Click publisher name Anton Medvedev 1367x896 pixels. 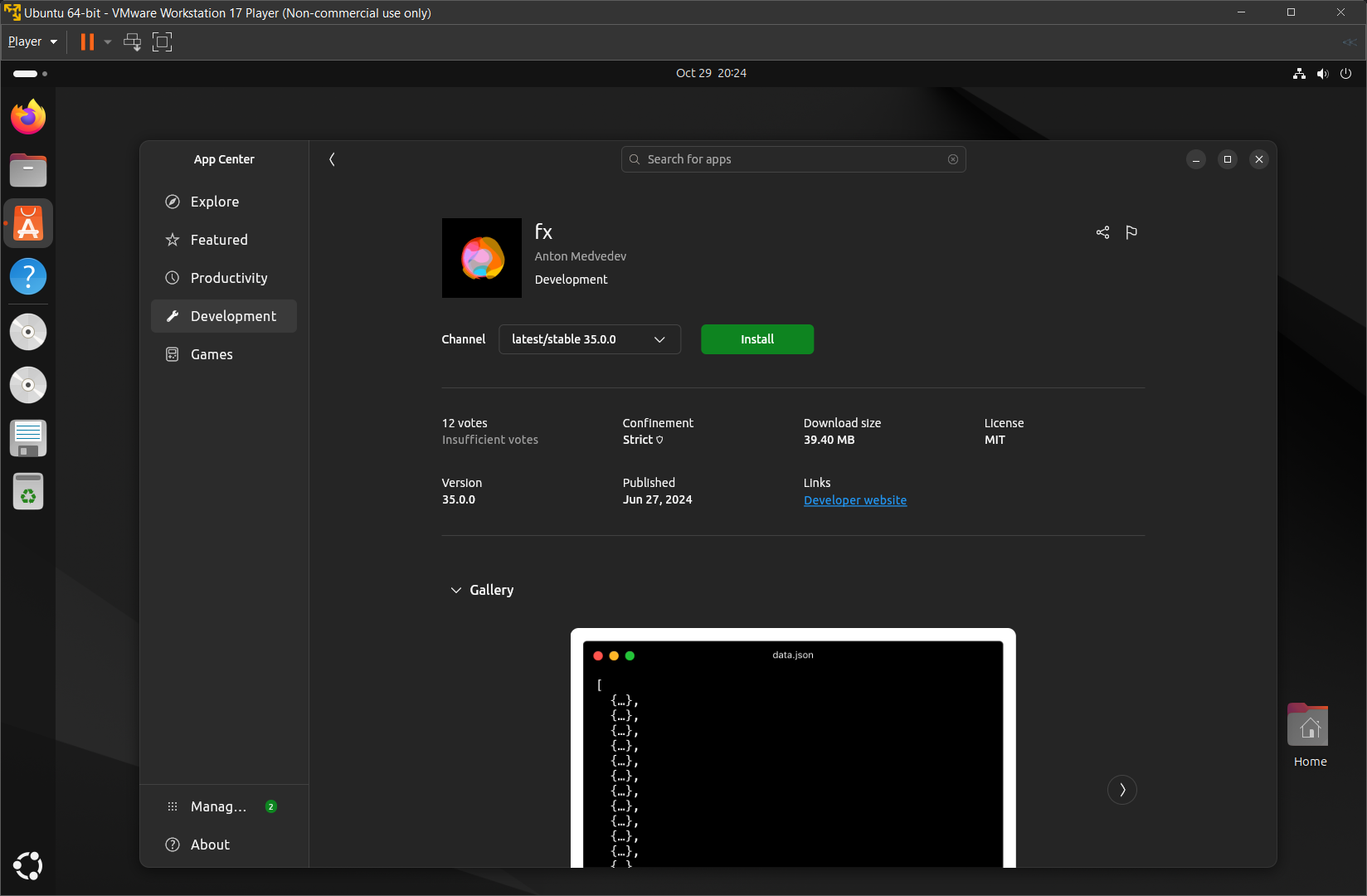pyautogui.click(x=581, y=256)
